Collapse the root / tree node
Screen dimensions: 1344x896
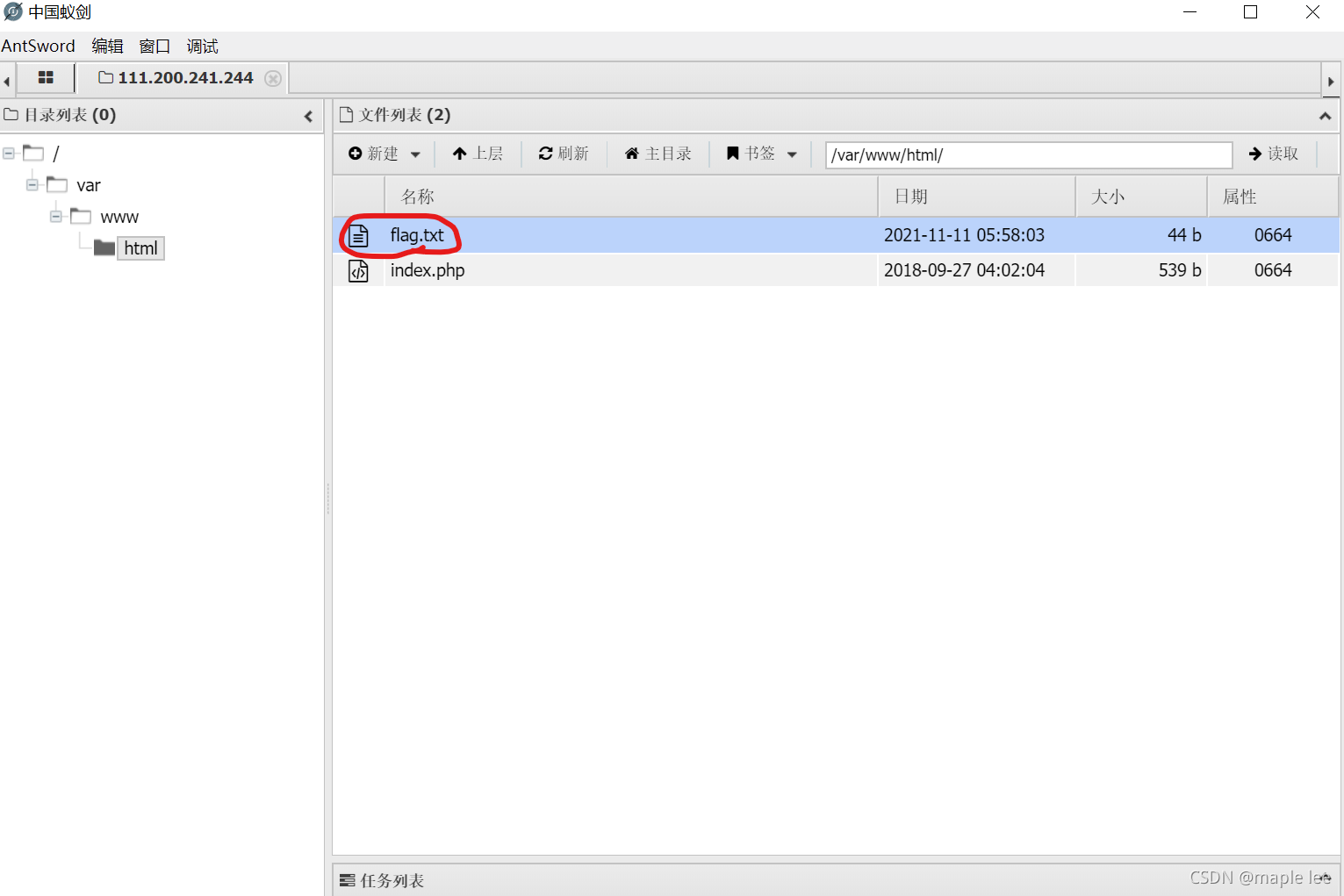[x=8, y=154]
